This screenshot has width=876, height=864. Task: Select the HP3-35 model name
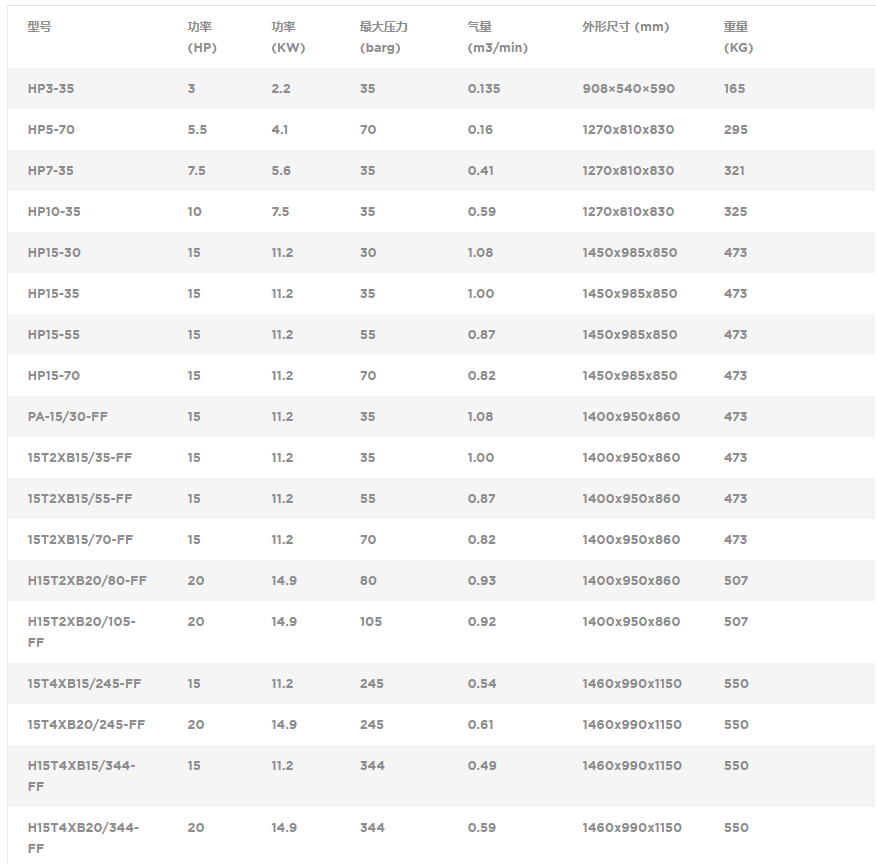[x=51, y=89]
